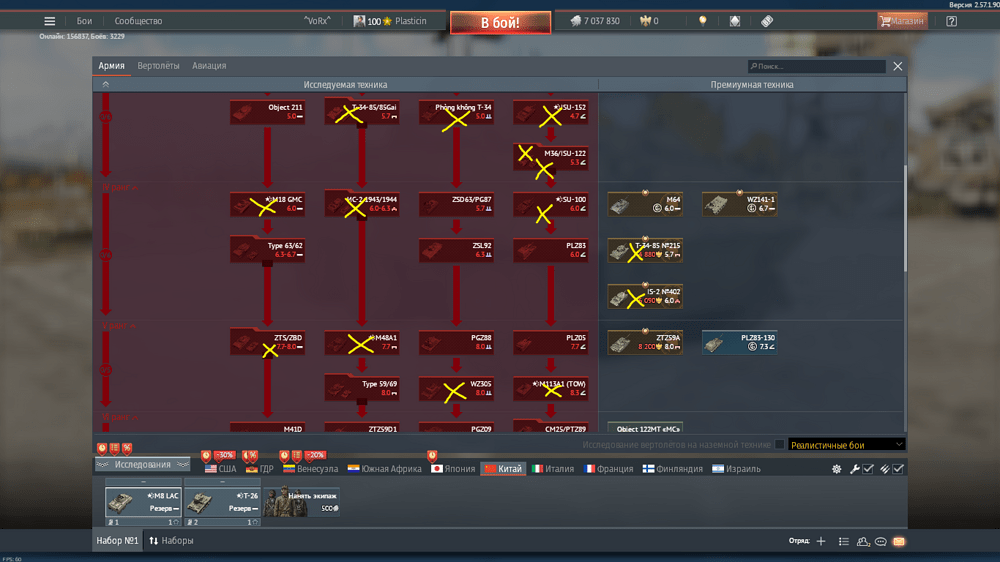Click the -30% discount badge above США

[x=224, y=455]
